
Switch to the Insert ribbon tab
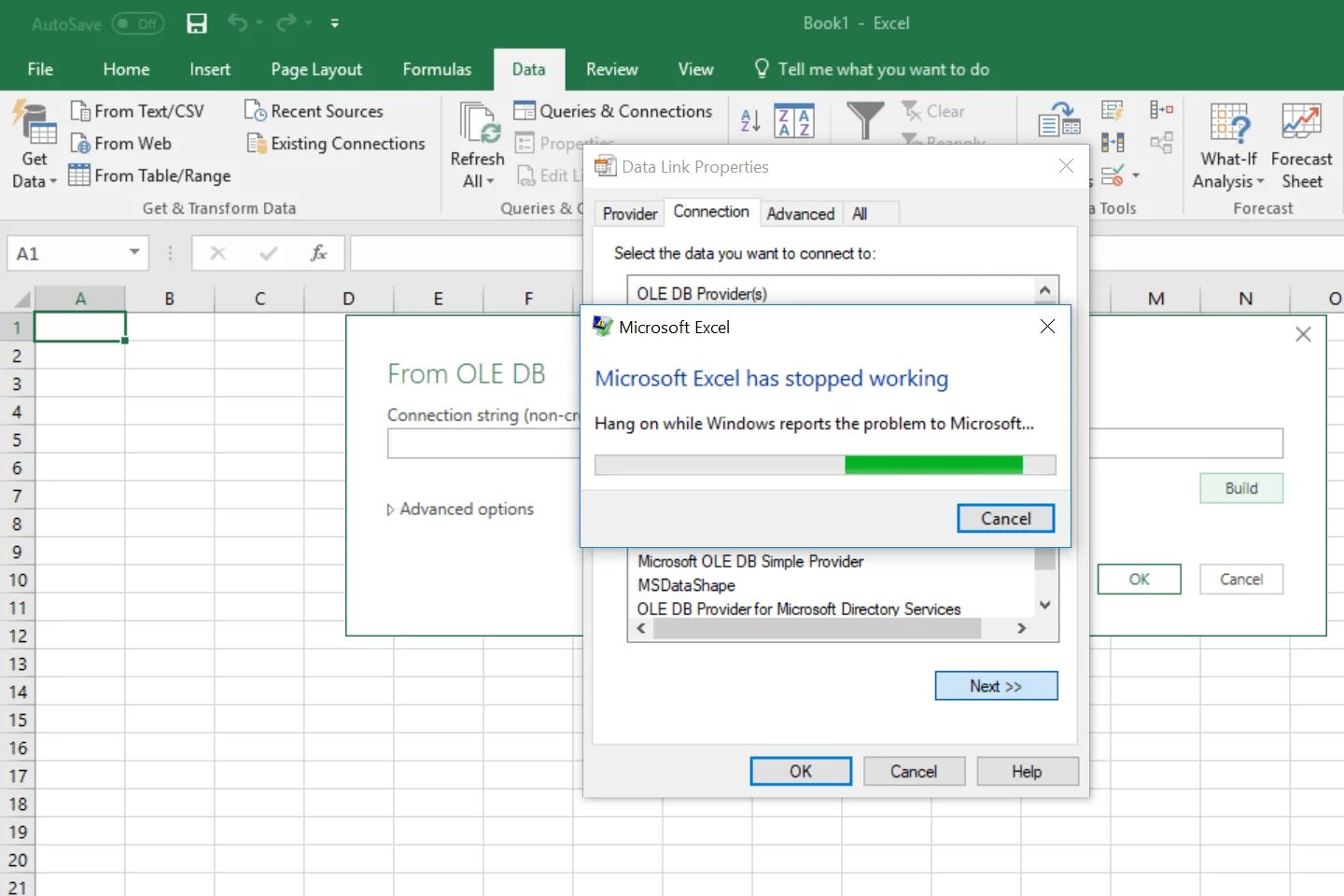[x=210, y=69]
